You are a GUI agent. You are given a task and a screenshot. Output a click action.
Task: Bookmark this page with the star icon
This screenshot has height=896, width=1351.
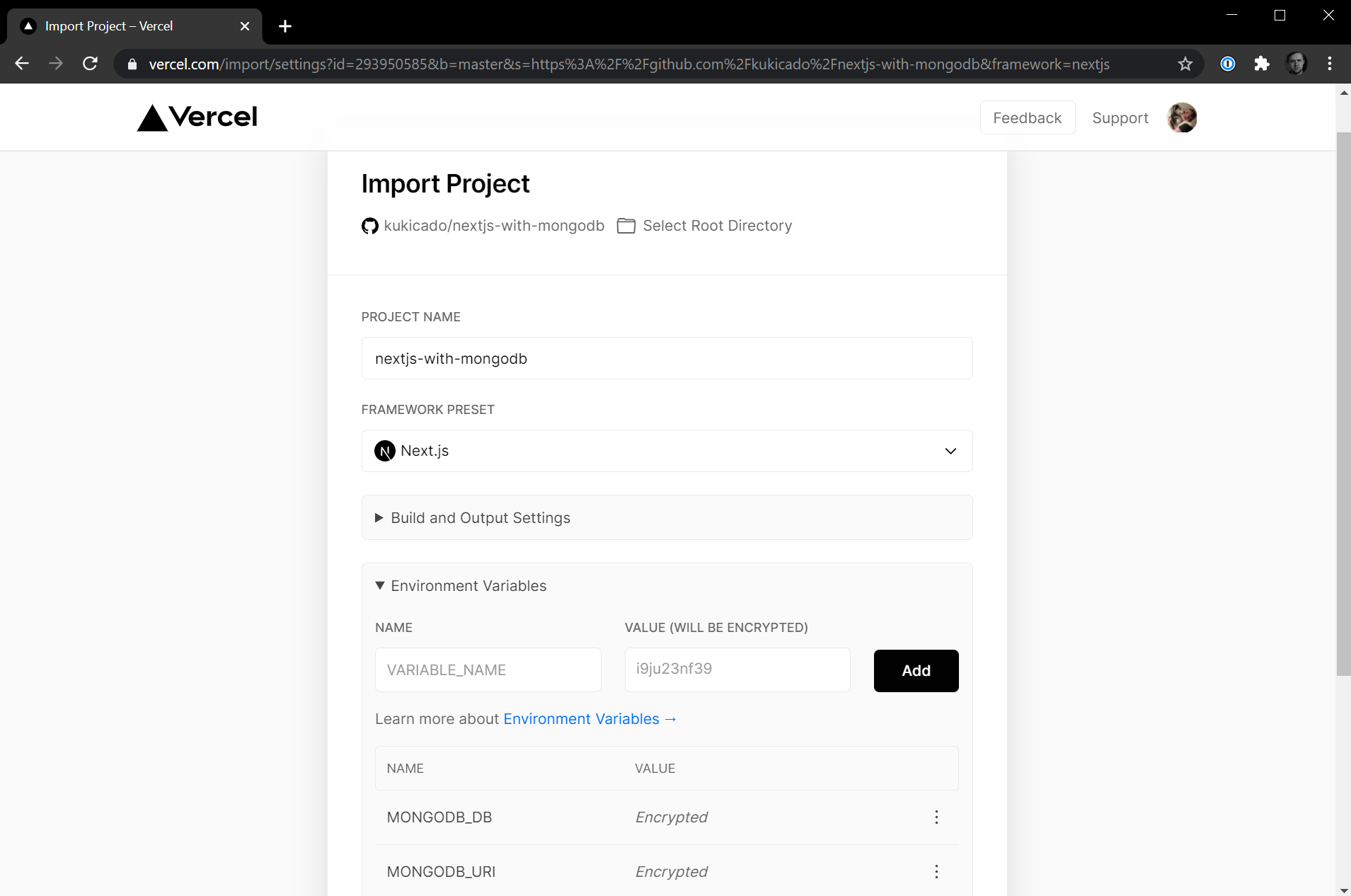click(x=1185, y=64)
